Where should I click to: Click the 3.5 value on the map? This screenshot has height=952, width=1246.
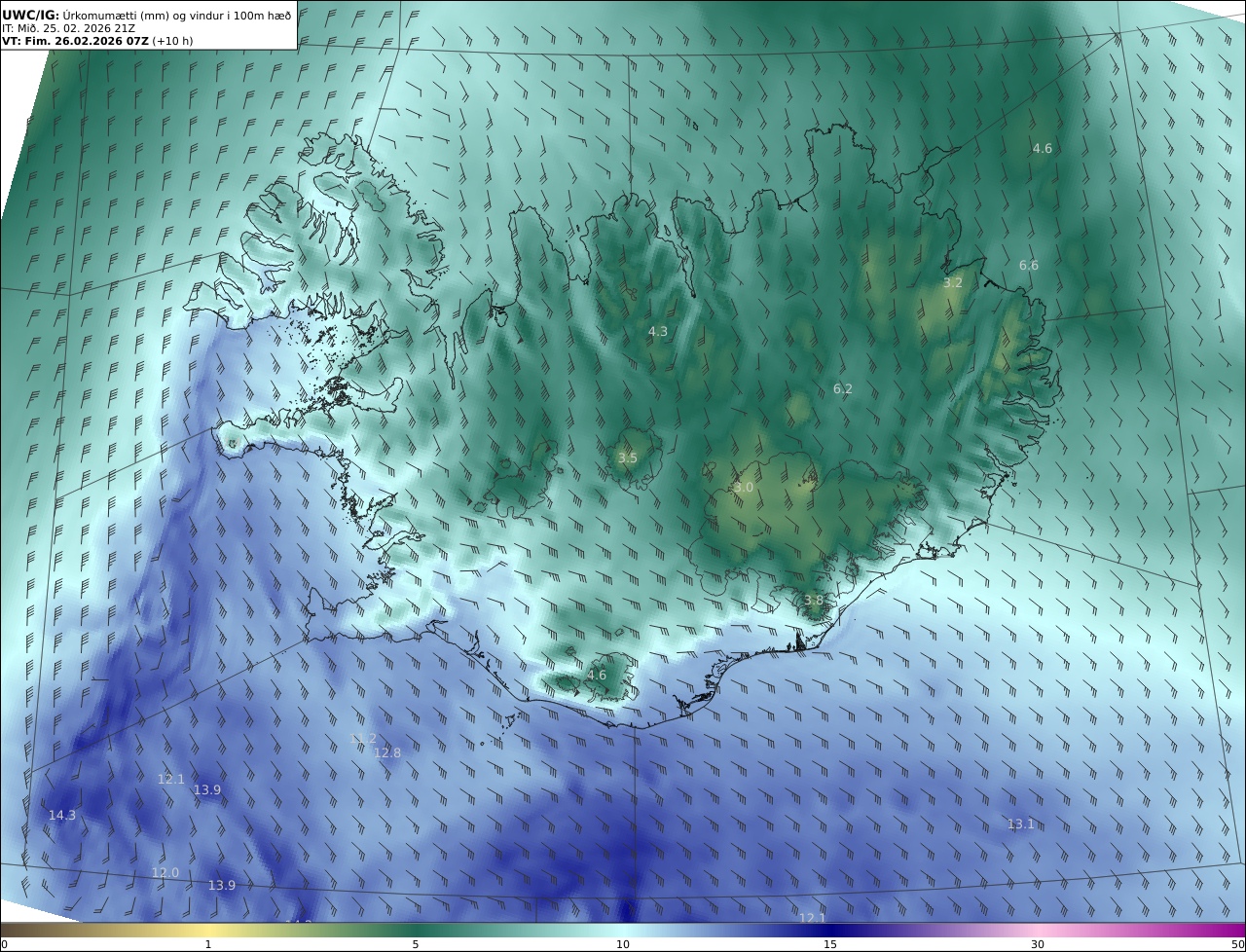click(x=628, y=458)
